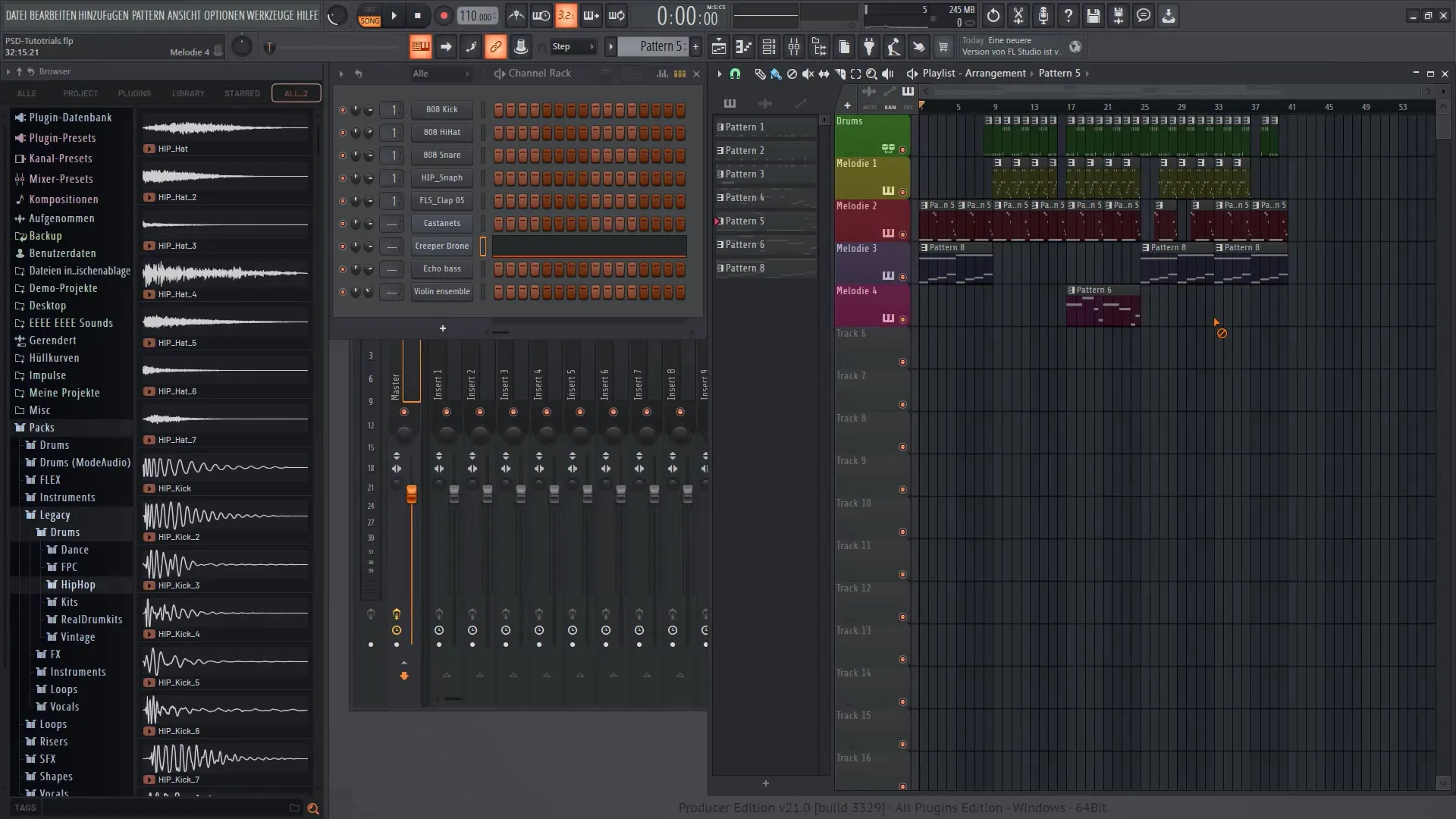1456x819 pixels.
Task: Show the mixer view button
Action: coord(794,47)
